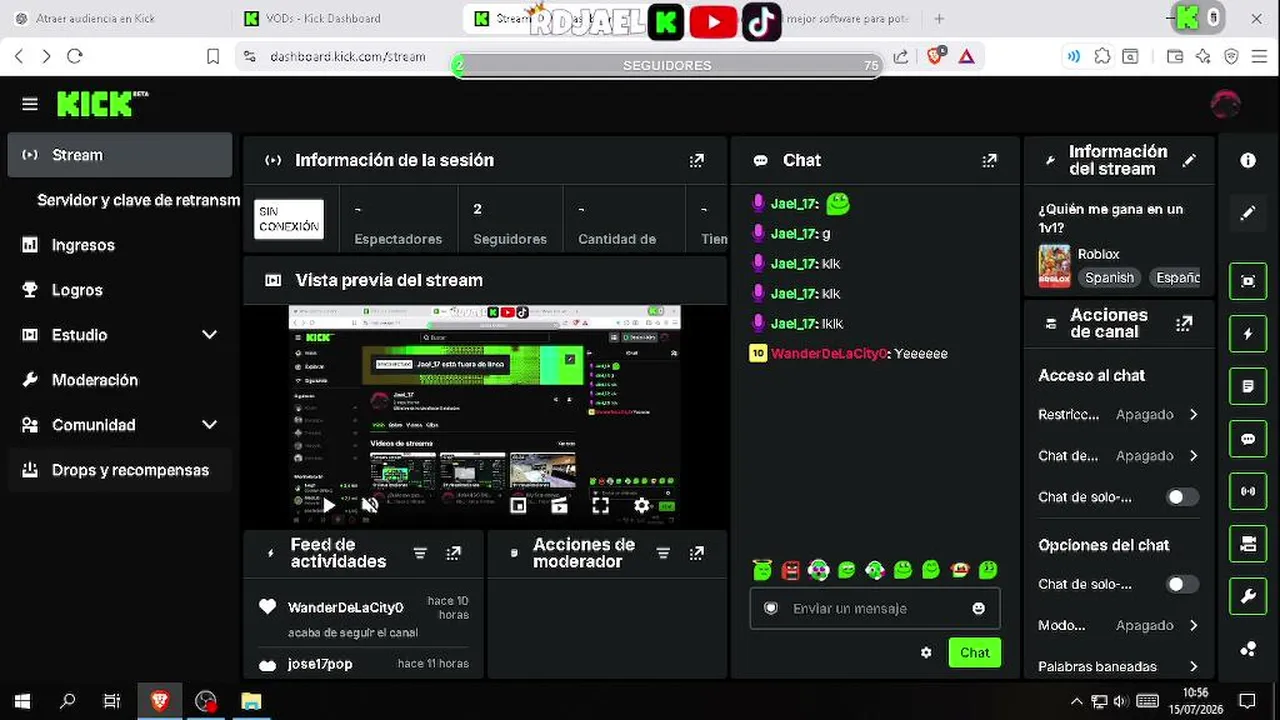The image size is (1280, 720).
Task: Toggle the stream preview widget icon in the right rail
Action: (x=1248, y=281)
